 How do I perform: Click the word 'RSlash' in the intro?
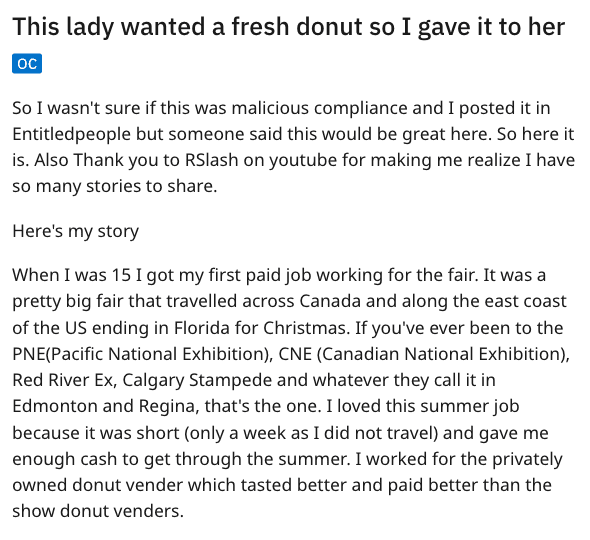click(x=211, y=160)
